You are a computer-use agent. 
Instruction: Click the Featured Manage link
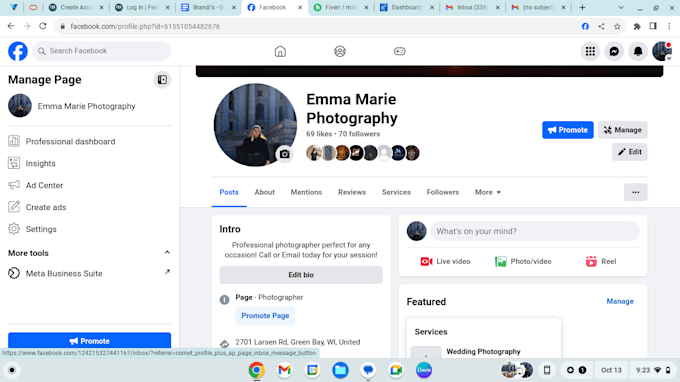point(620,301)
